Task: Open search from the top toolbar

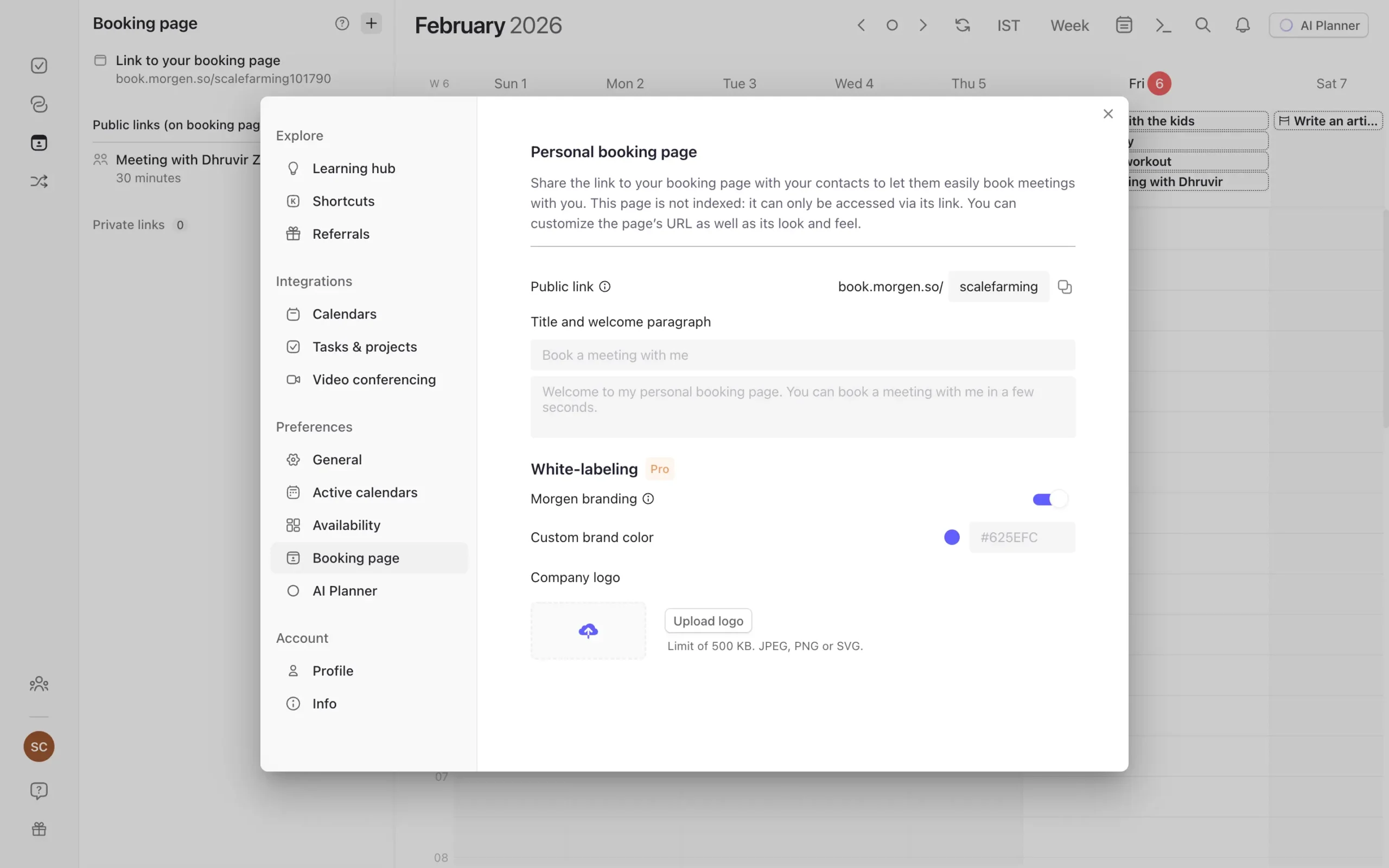Action: click(x=1203, y=25)
